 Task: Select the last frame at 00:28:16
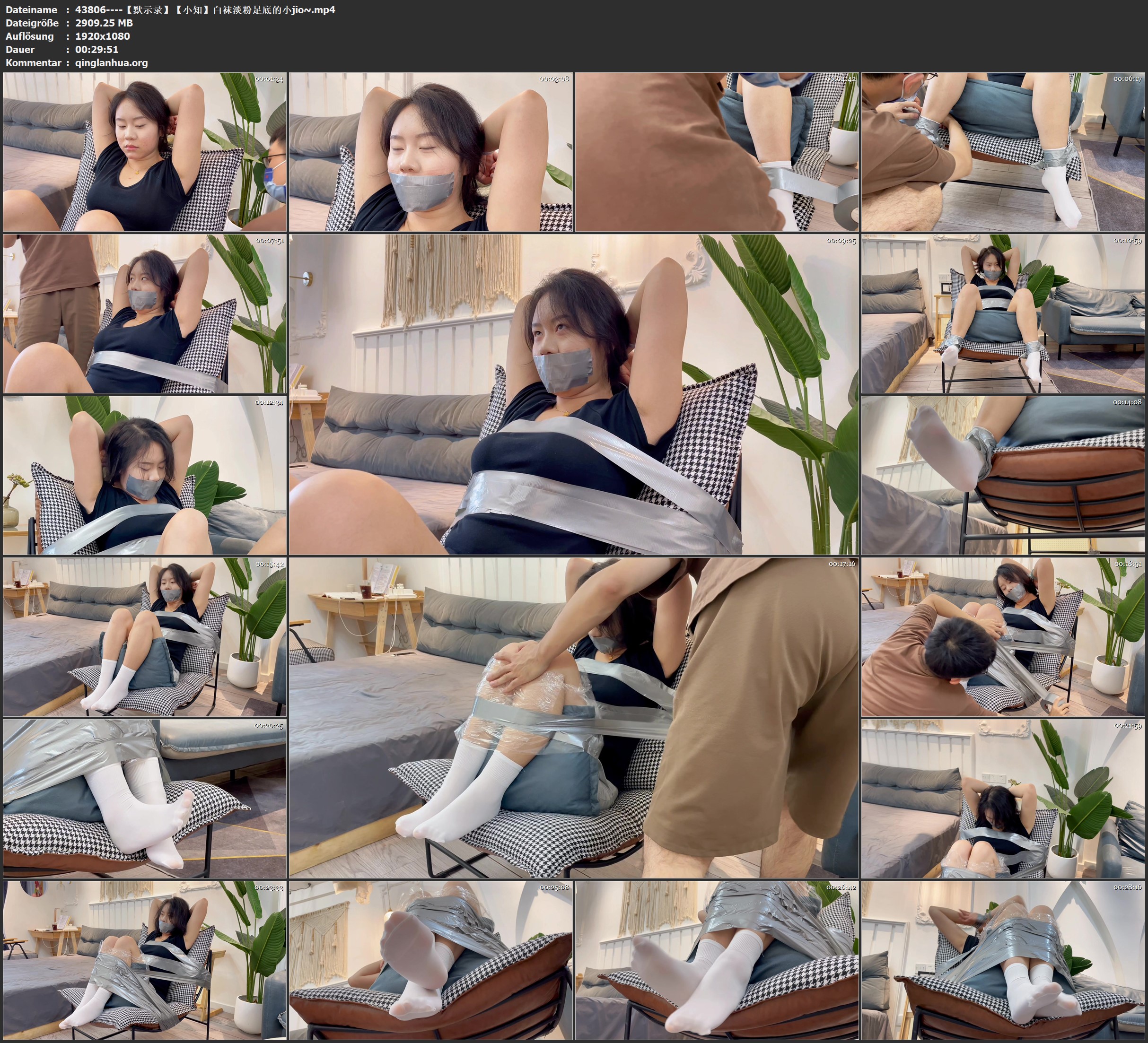click(x=1003, y=960)
